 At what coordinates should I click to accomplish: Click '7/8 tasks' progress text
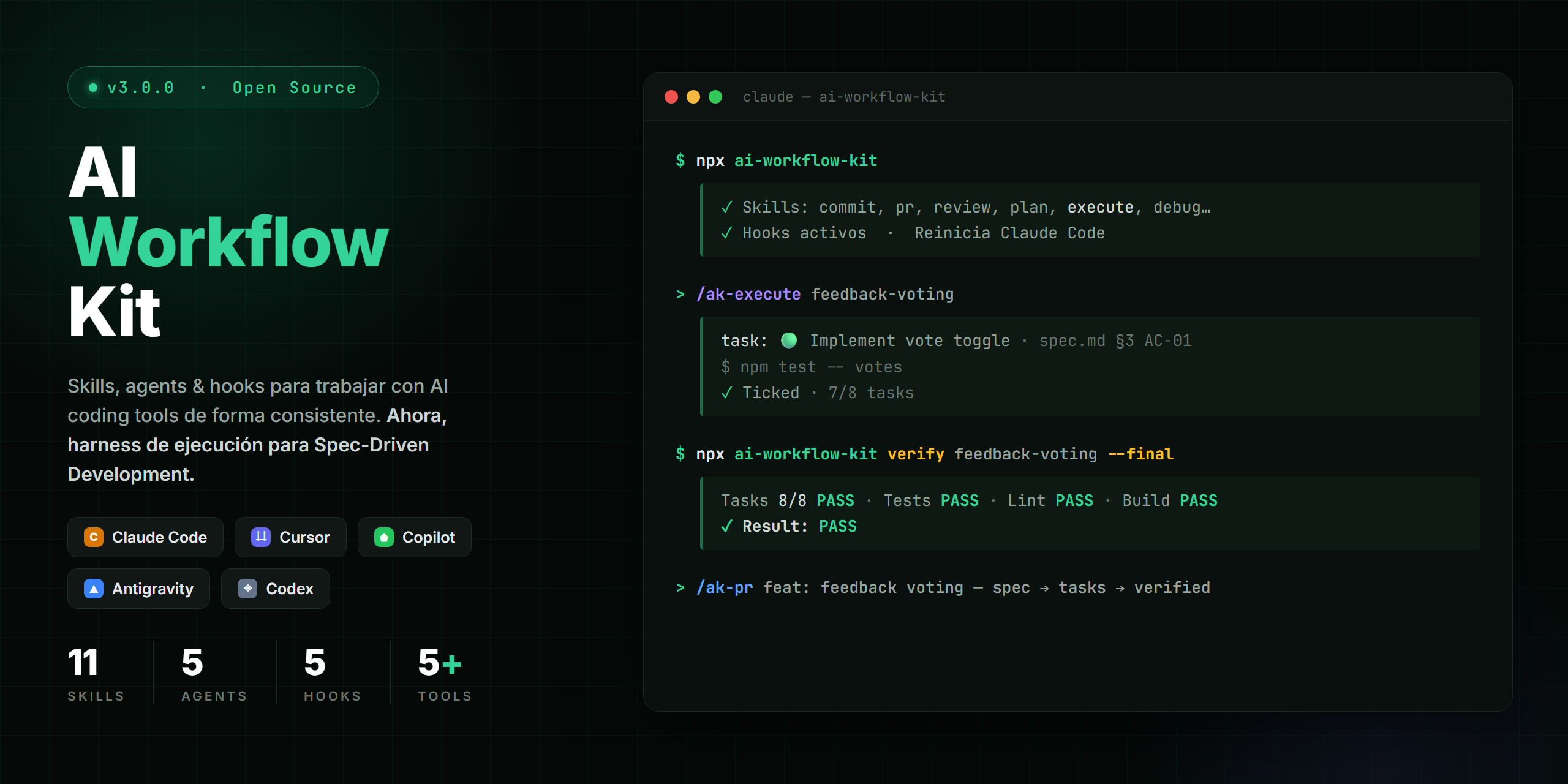[871, 393]
